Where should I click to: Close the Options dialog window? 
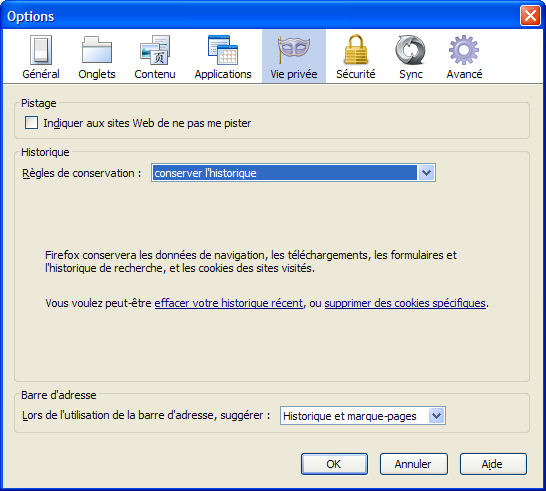(x=530, y=16)
